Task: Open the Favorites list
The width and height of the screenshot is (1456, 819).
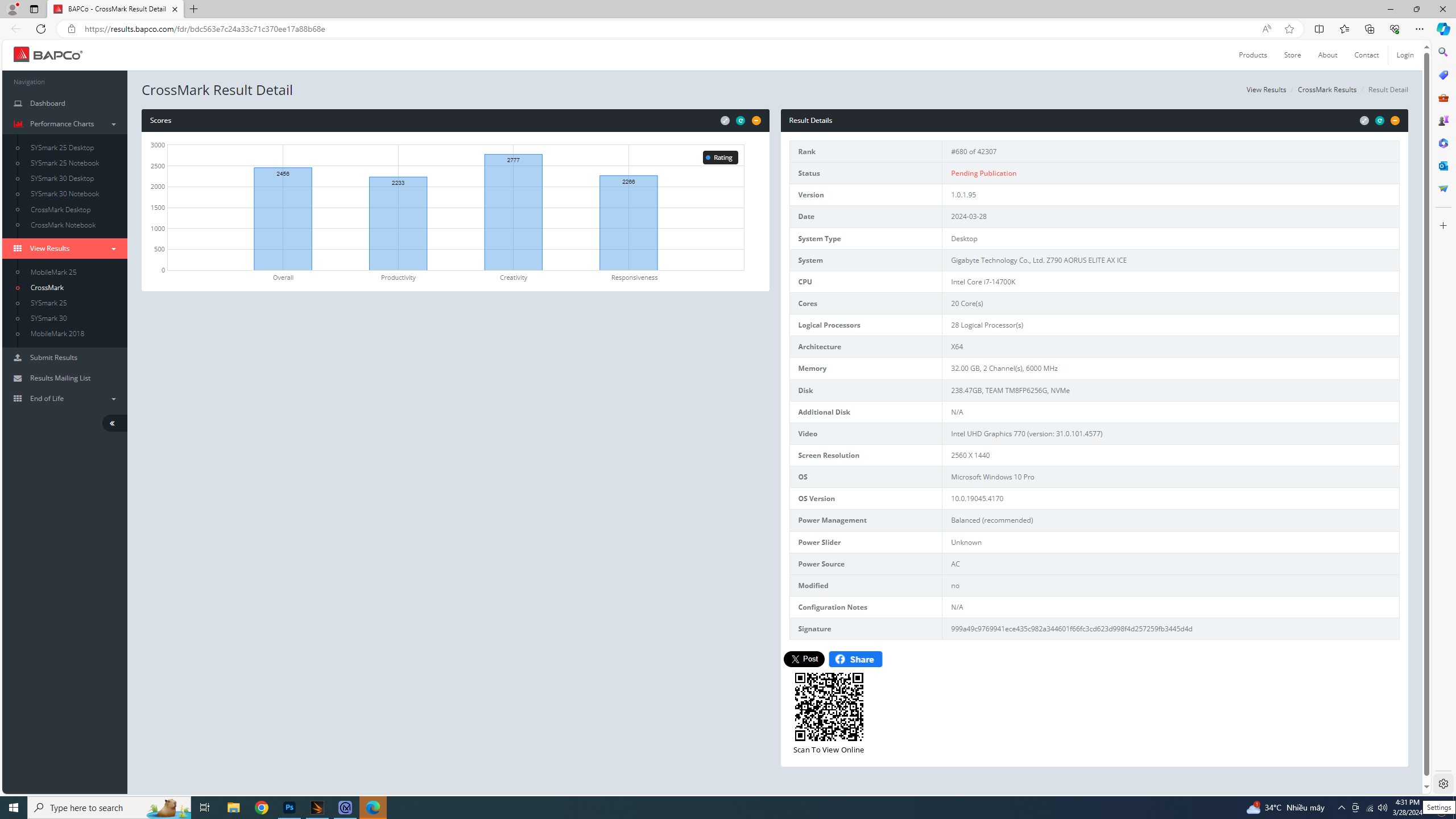Action: 1344,29
